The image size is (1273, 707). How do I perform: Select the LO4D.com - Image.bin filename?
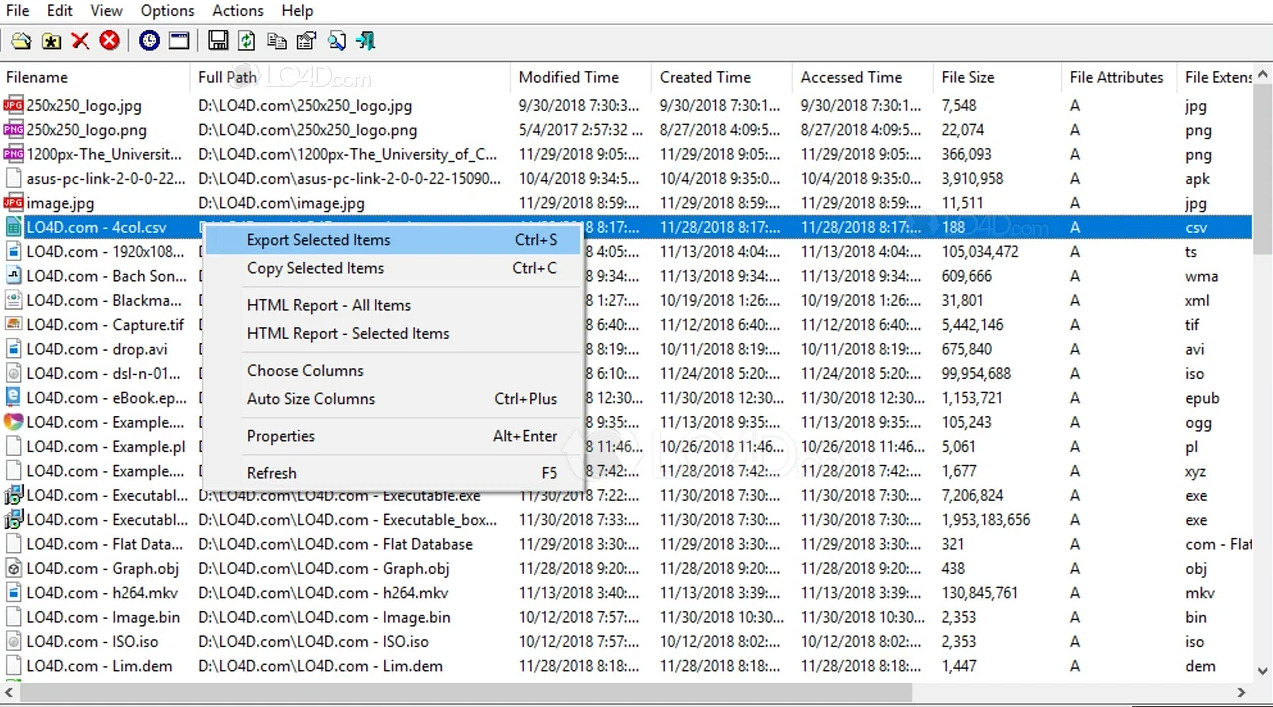coord(104,617)
